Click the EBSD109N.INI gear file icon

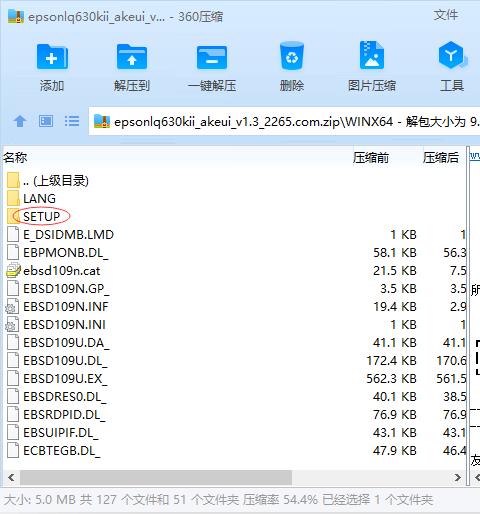point(13,324)
